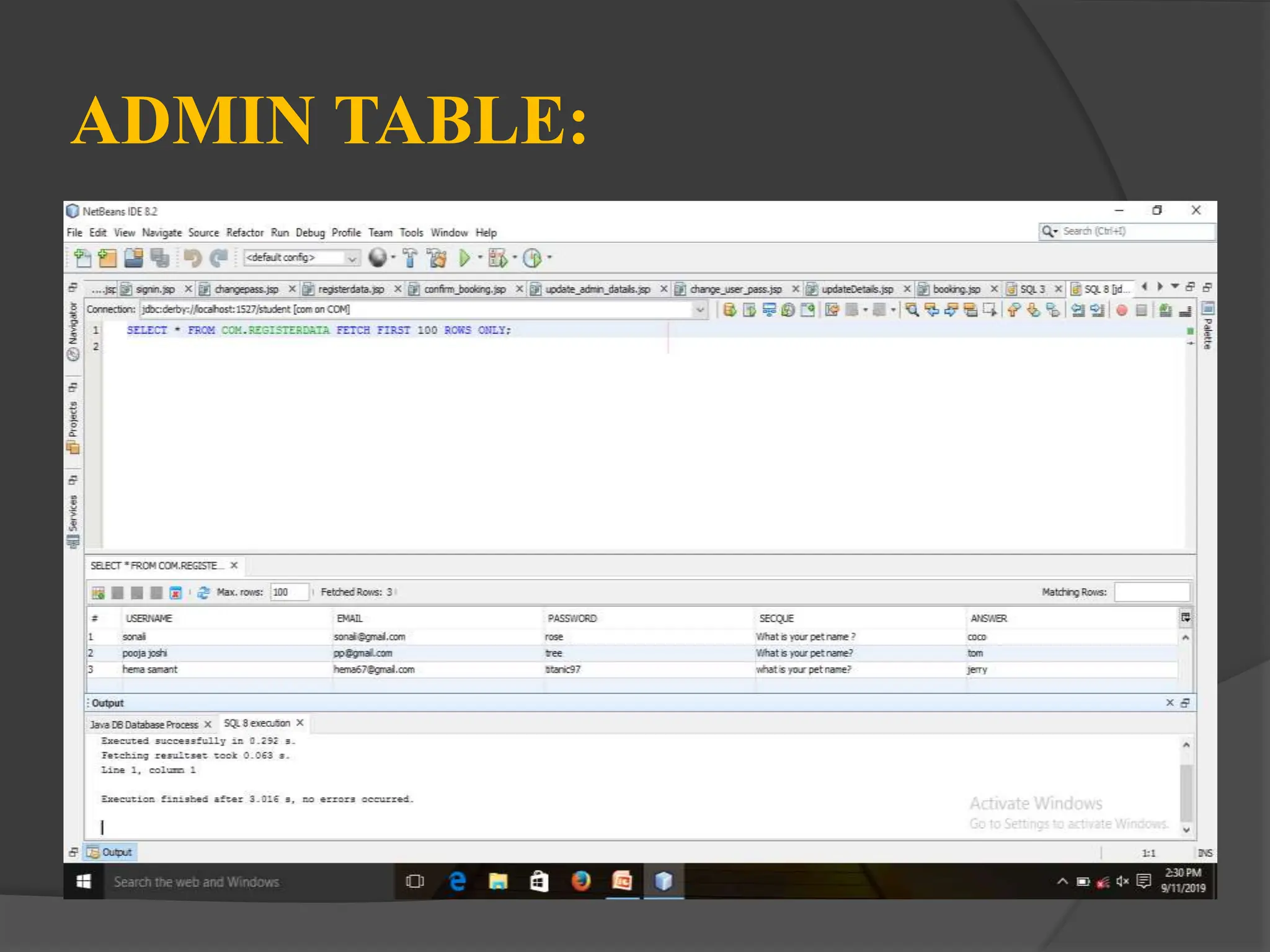The image size is (1270, 952).
Task: Switch to the confirm_booking.jsp tab
Action: tap(464, 289)
